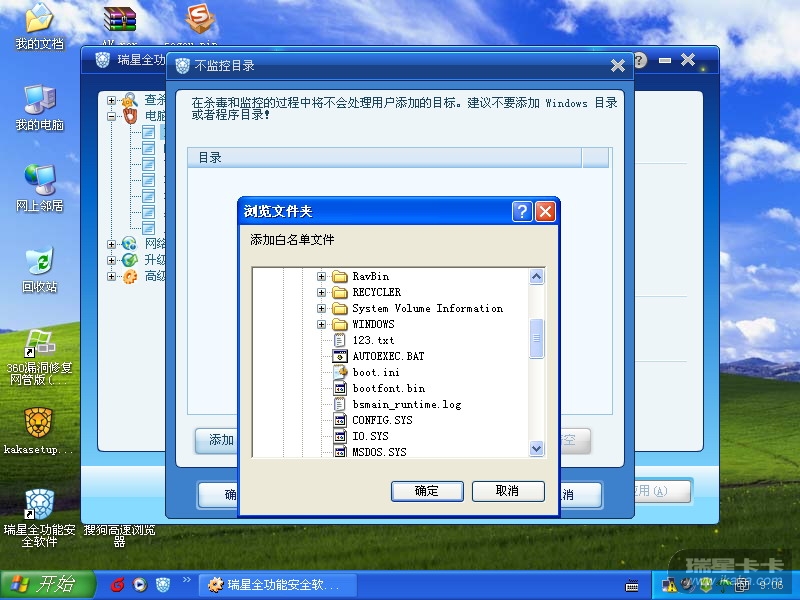Open 我的文档 desktop icon
Screen dimensions: 800x600
point(39,26)
